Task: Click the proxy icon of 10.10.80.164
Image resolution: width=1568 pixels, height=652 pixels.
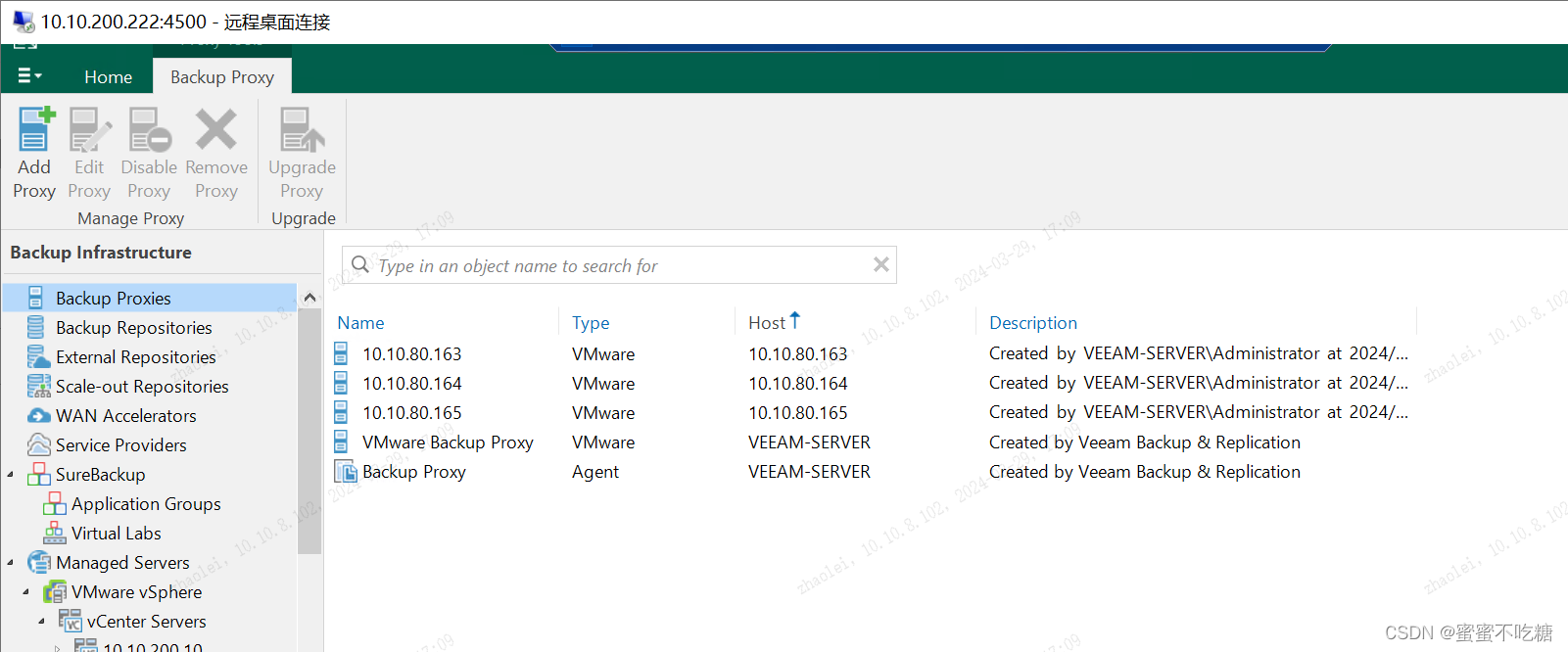Action: click(x=341, y=383)
